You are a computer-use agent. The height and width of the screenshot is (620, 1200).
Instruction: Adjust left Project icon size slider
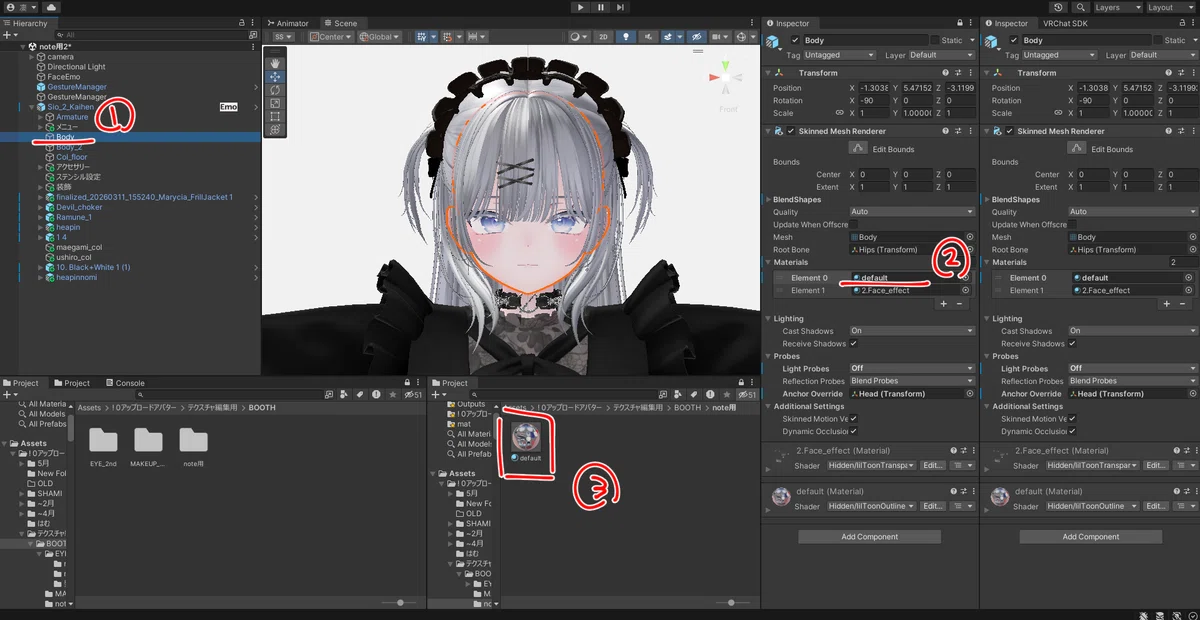point(400,602)
